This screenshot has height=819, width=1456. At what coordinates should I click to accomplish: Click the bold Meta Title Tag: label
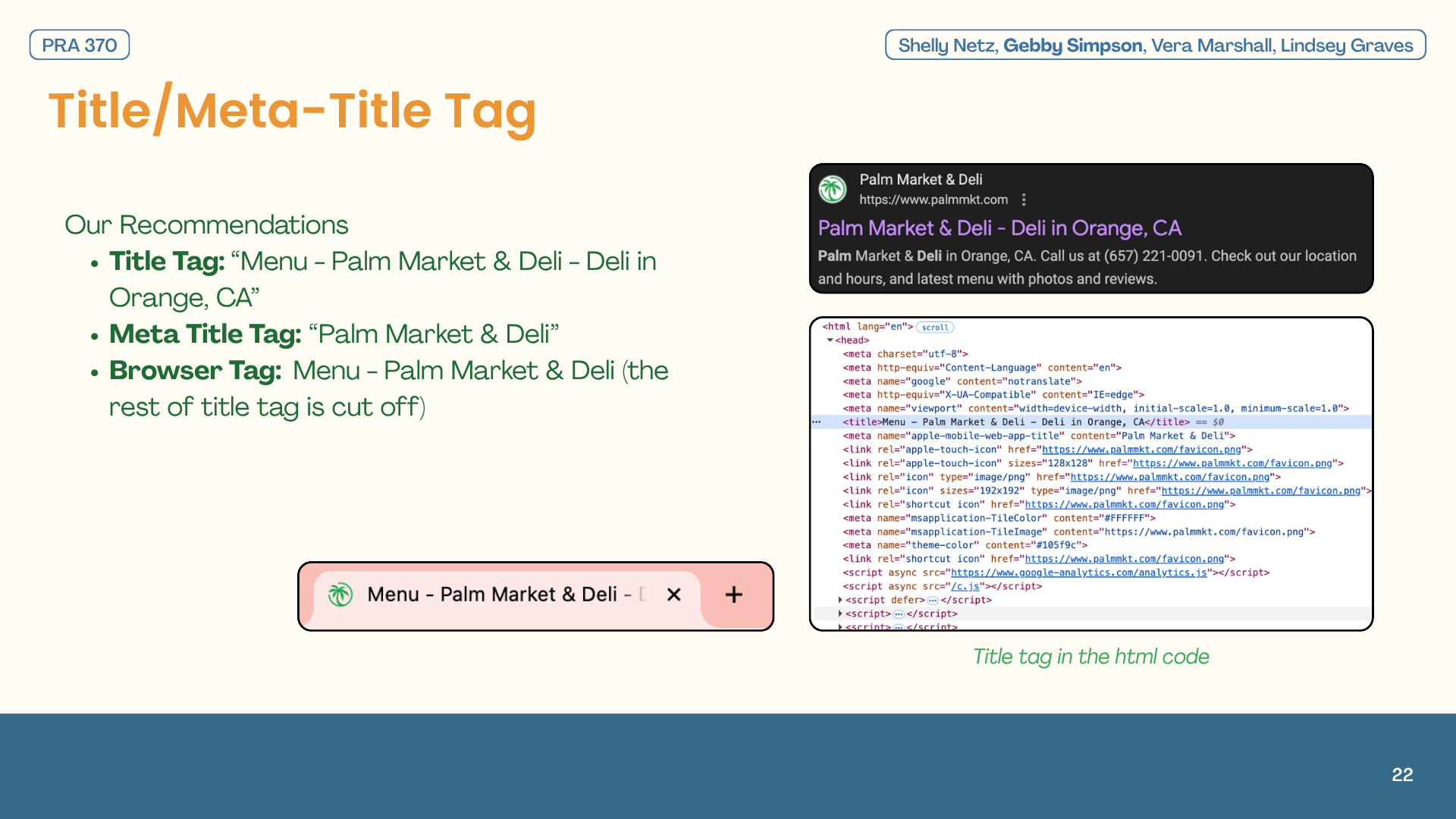click(x=206, y=334)
